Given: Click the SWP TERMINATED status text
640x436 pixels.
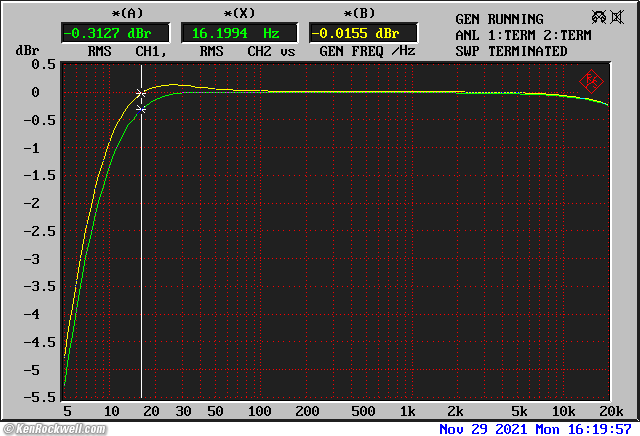Looking at the screenshot, I should click(510, 51).
